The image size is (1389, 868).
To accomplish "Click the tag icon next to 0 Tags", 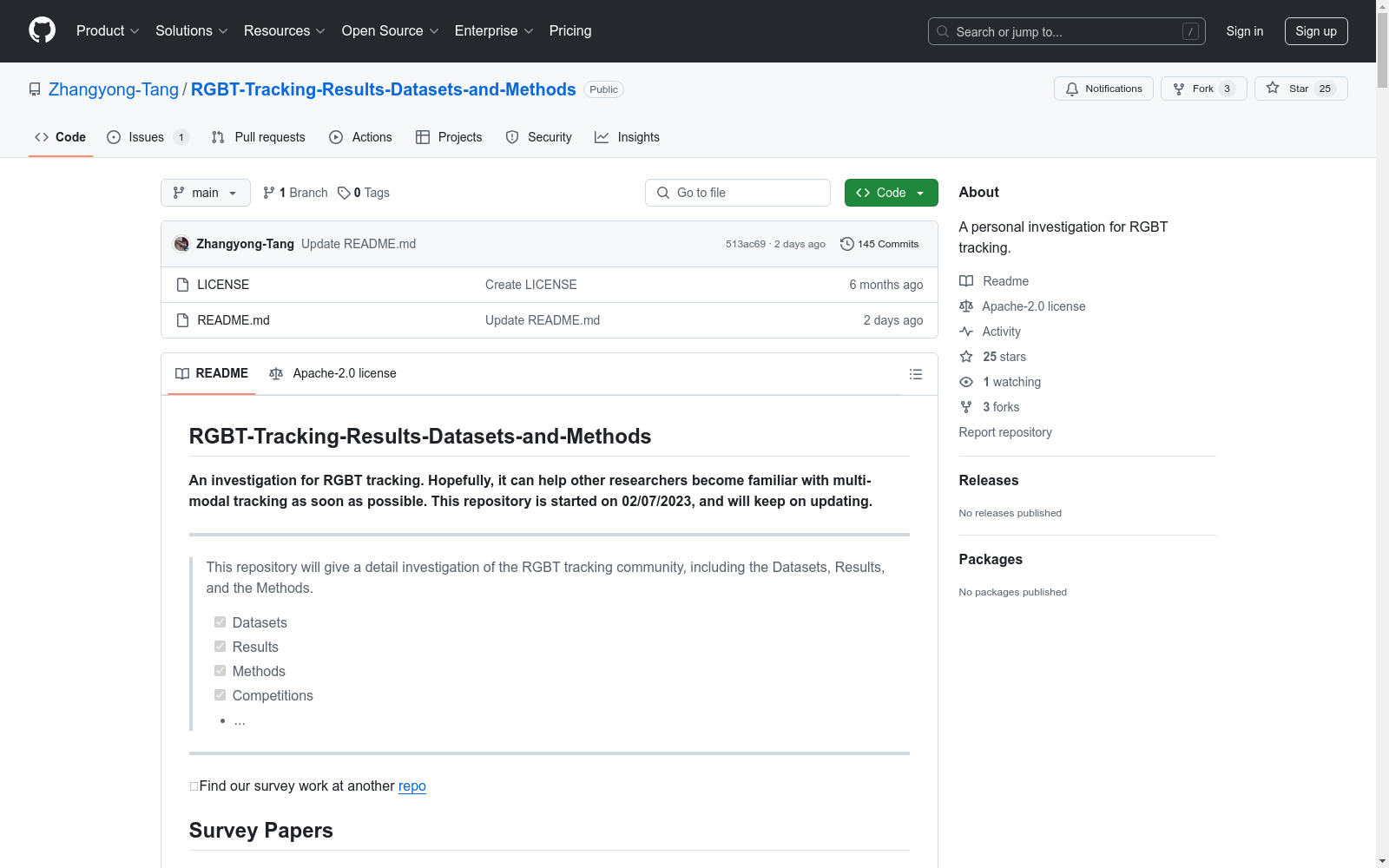I will [344, 193].
